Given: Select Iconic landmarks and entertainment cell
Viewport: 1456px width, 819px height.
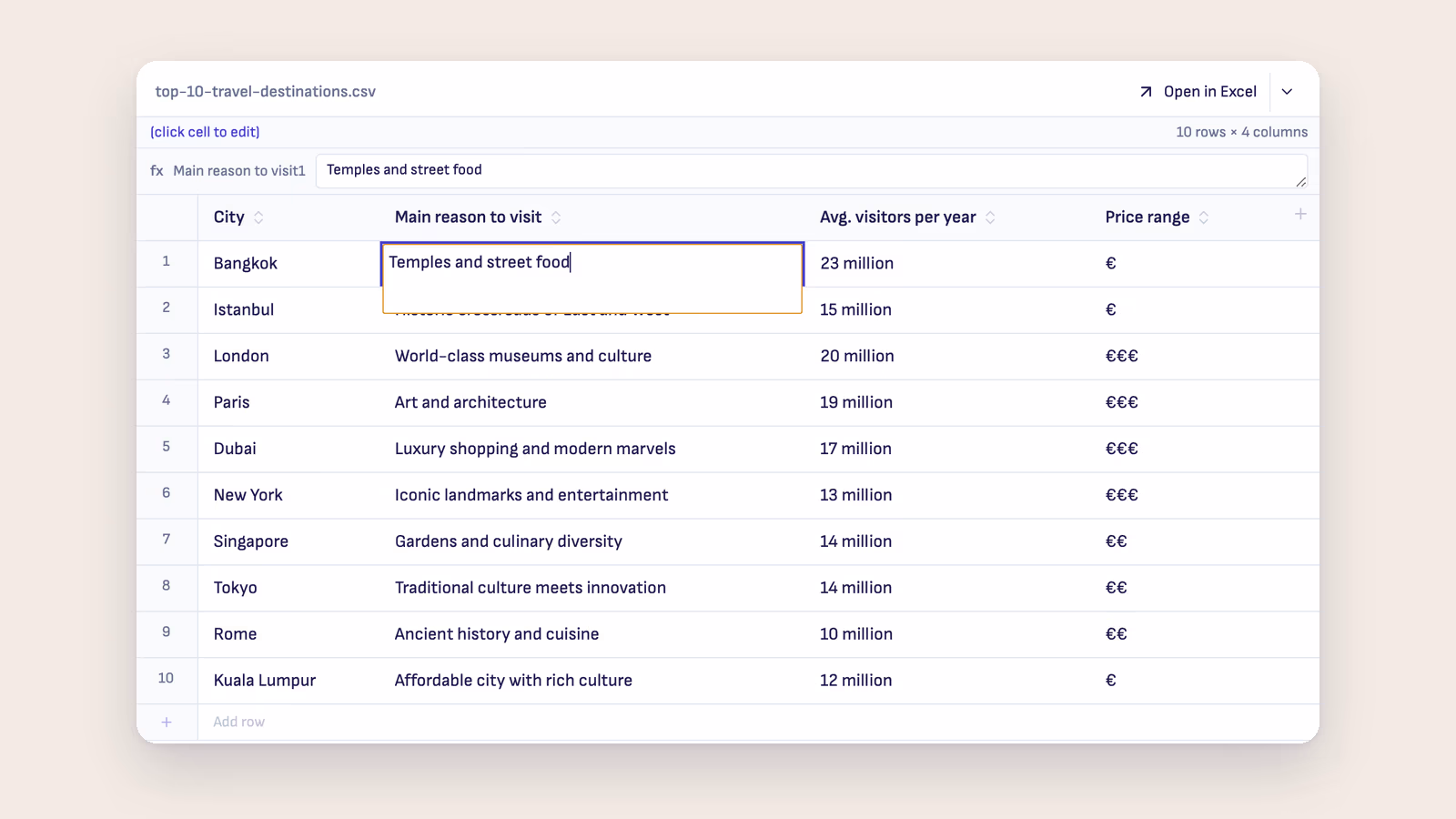Looking at the screenshot, I should tap(592, 495).
